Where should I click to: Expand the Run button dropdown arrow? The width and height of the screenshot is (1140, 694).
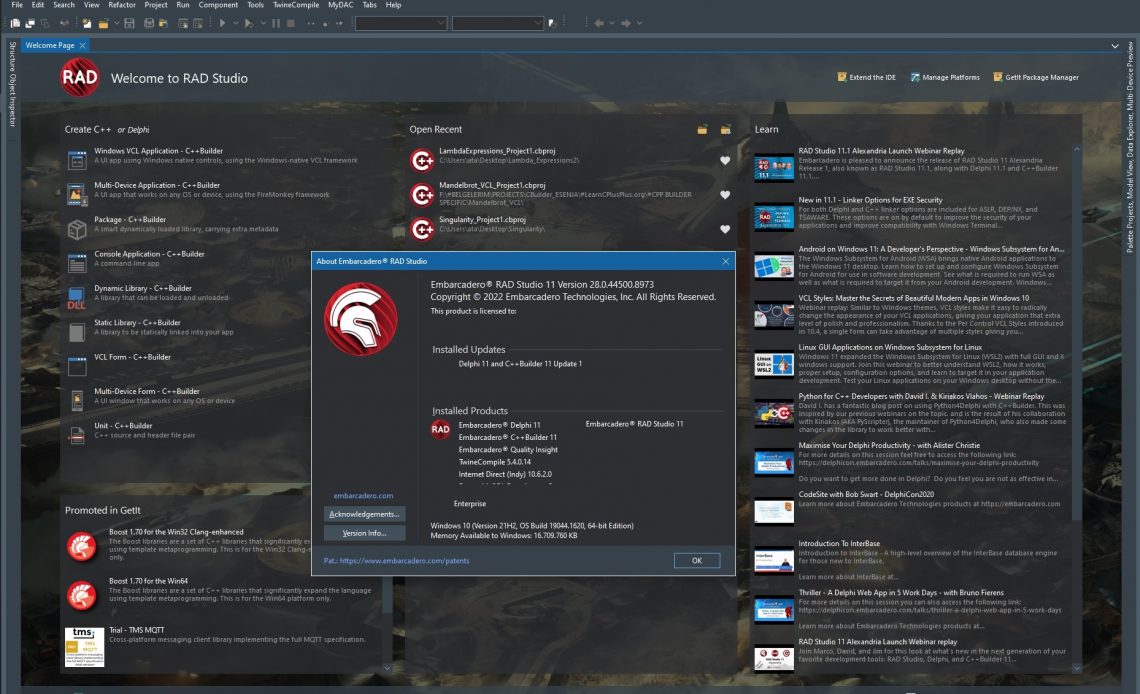[x=235, y=23]
